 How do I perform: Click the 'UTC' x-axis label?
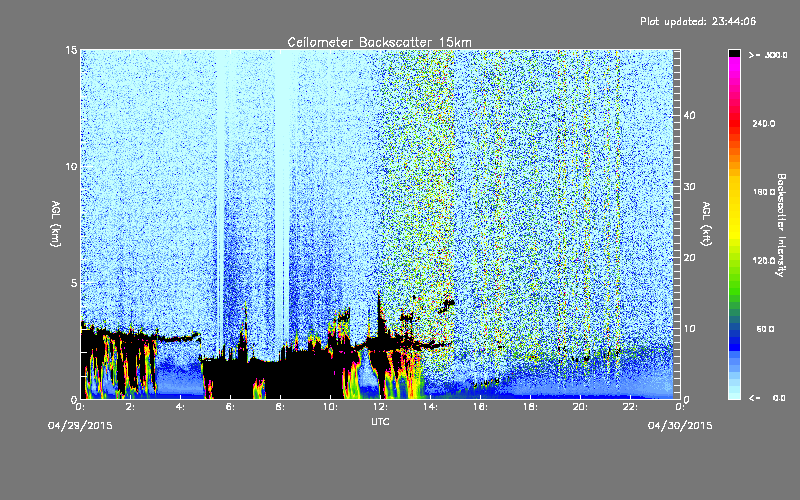click(380, 421)
